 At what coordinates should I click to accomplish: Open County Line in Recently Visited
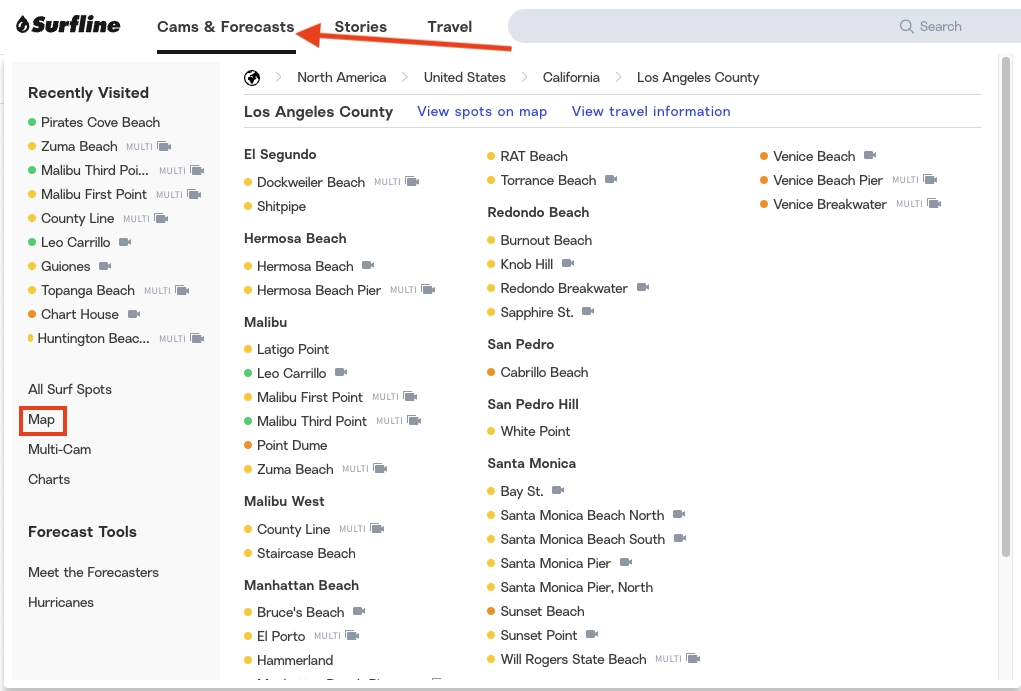[77, 218]
